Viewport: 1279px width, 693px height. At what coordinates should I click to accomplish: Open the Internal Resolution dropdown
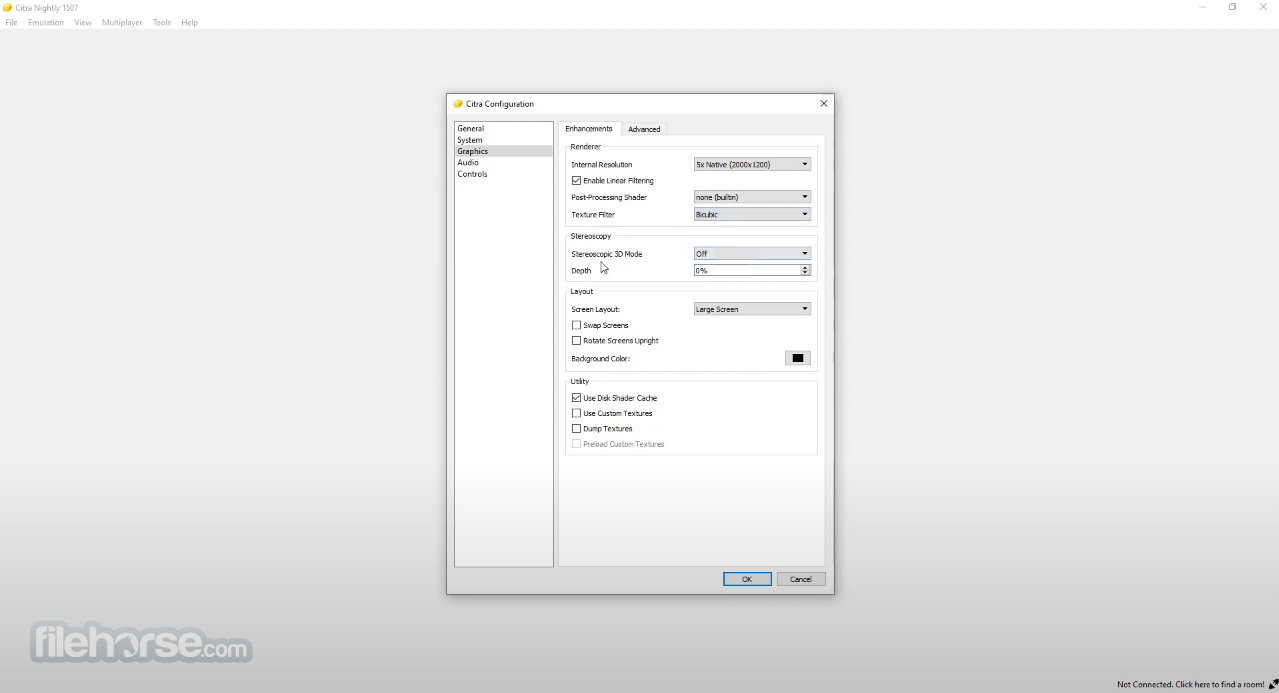tap(752, 164)
